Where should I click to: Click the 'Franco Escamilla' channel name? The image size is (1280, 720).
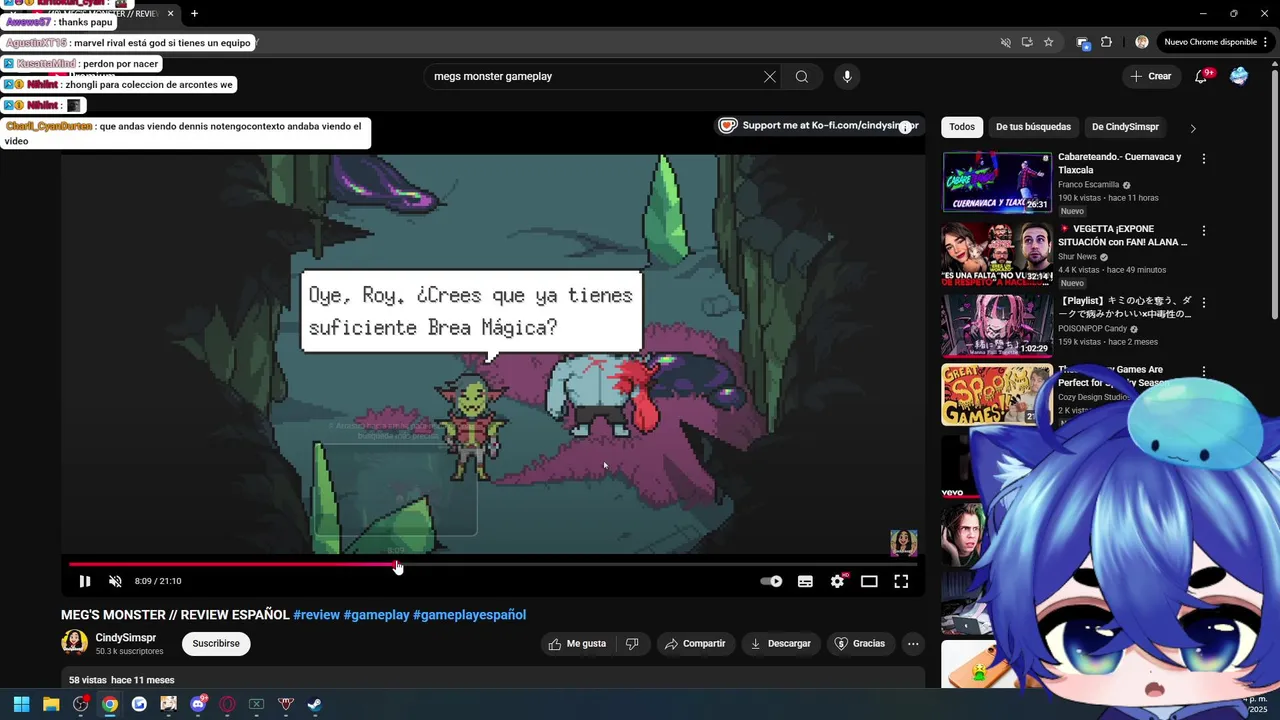pyautogui.click(x=1088, y=185)
